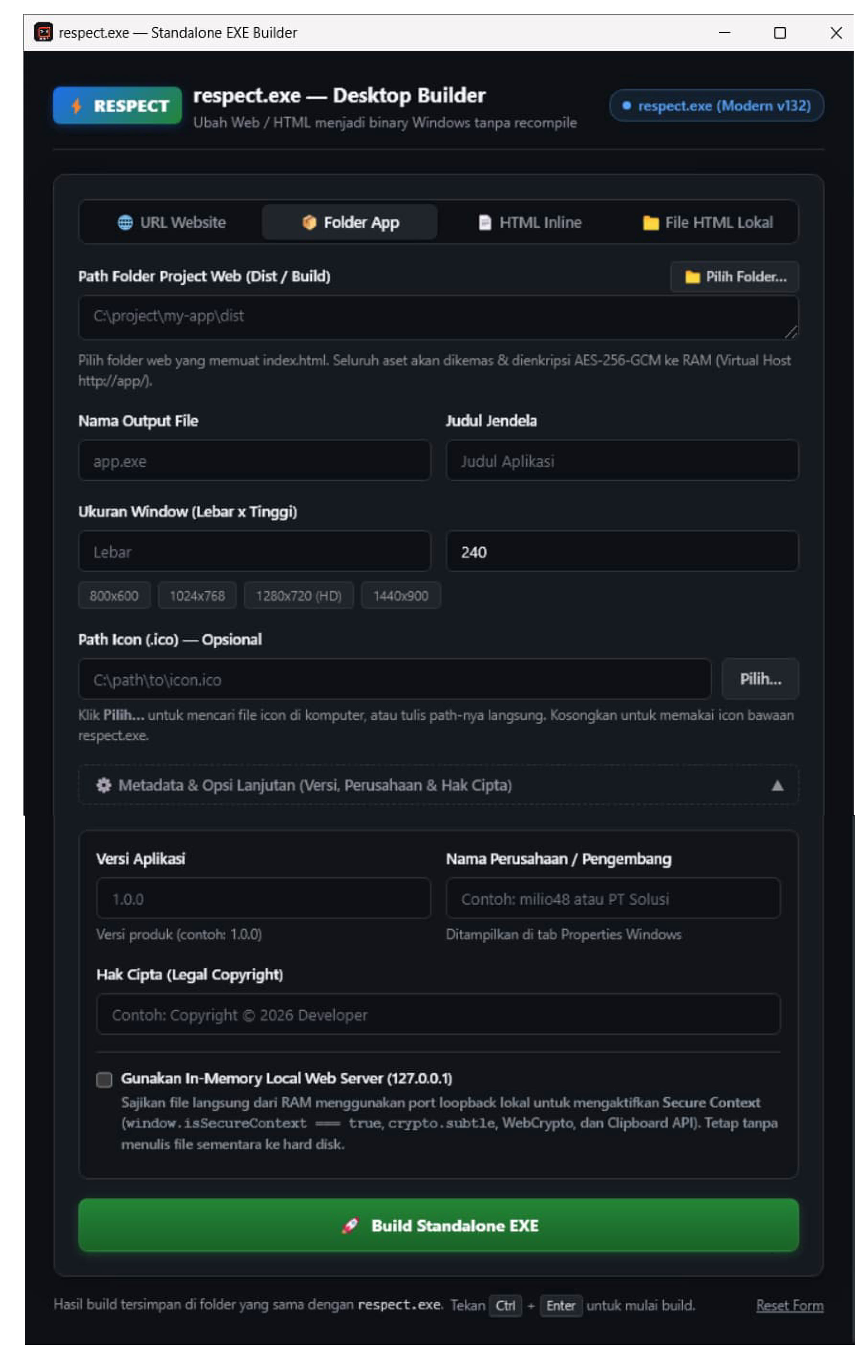The image size is (868, 1372).
Task: Click the Versi Aplikasi input field
Action: 264,899
